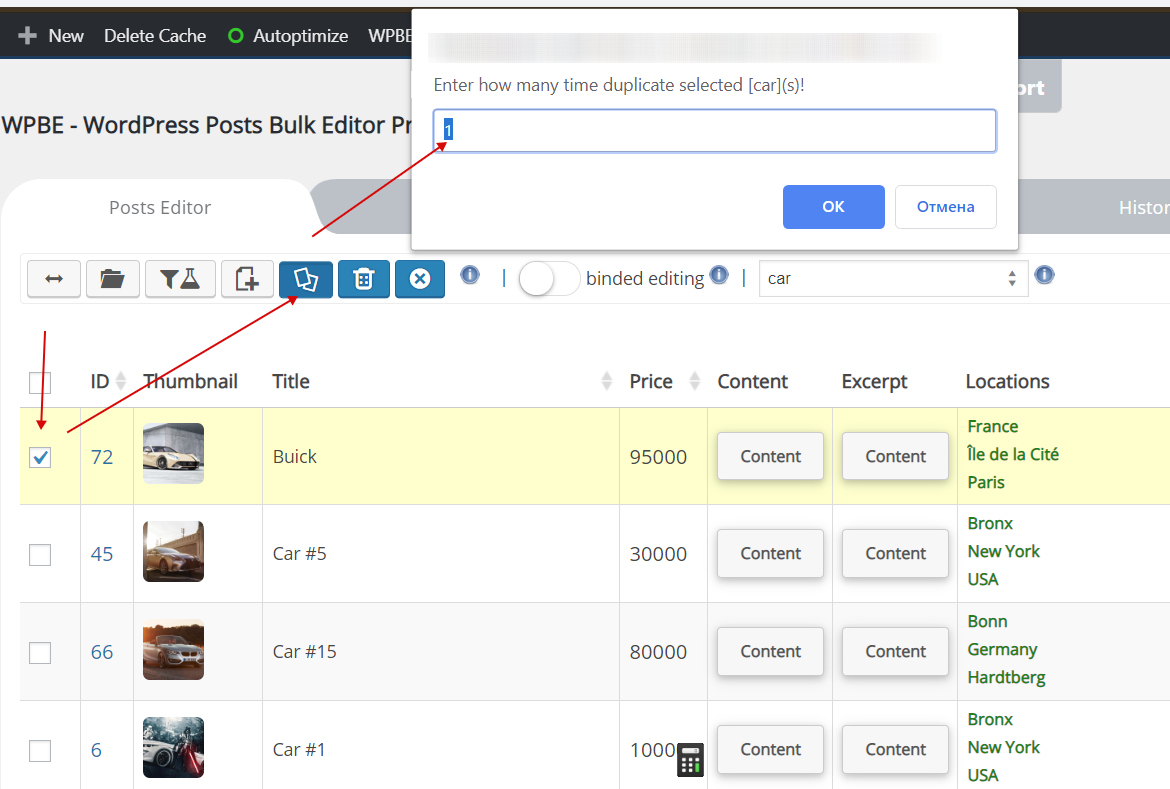
Task: Open the filter funnel tool
Action: [x=180, y=279]
